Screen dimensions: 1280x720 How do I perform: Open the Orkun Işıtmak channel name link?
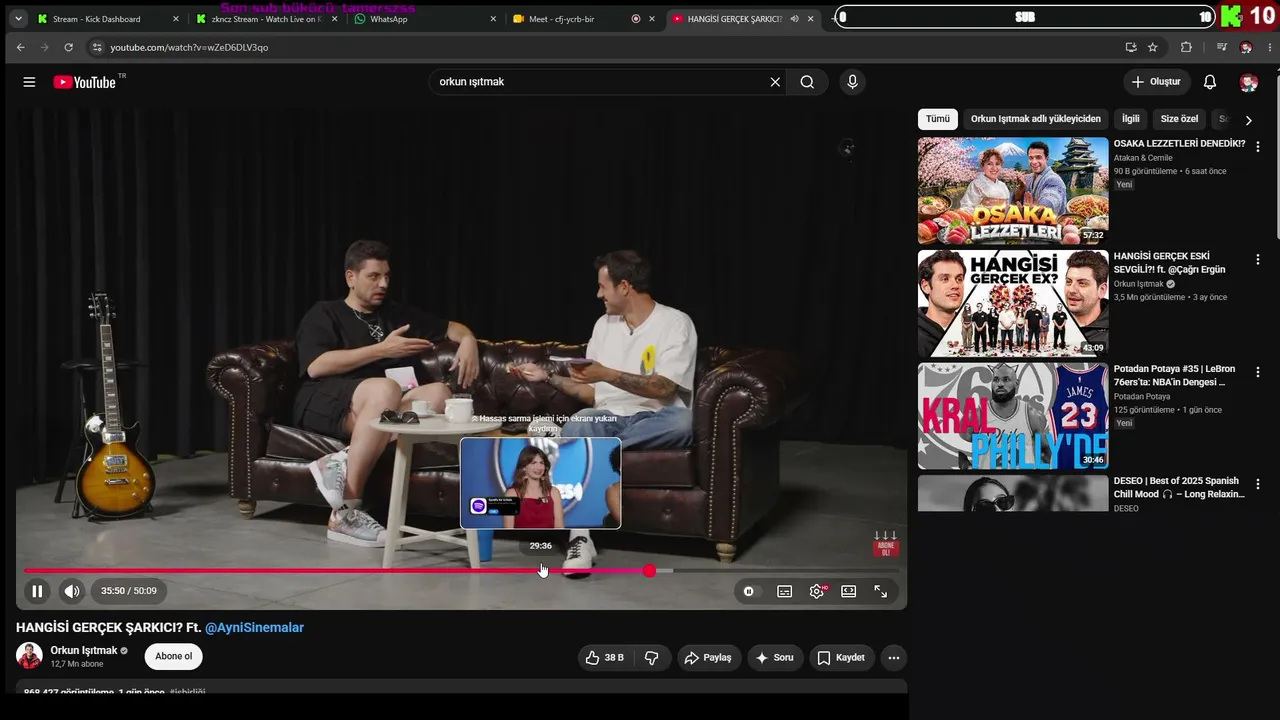click(x=83, y=650)
